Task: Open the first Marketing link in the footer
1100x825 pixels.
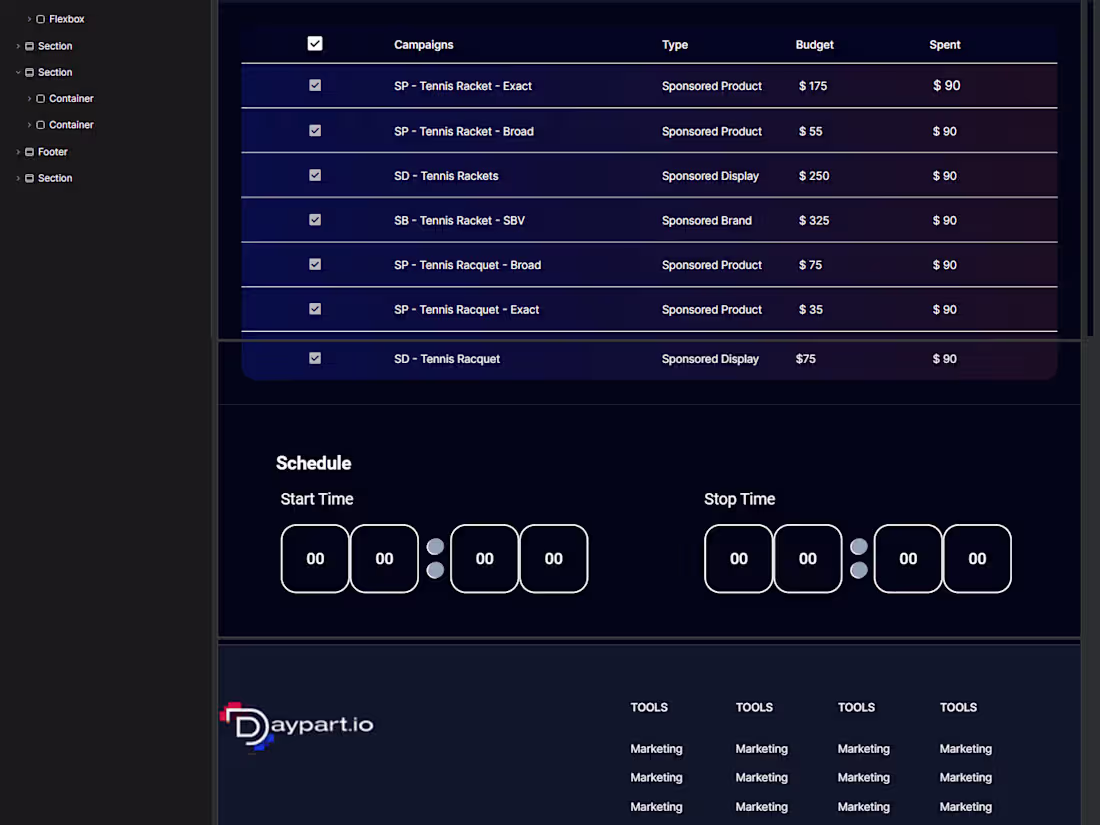Action: pos(656,748)
